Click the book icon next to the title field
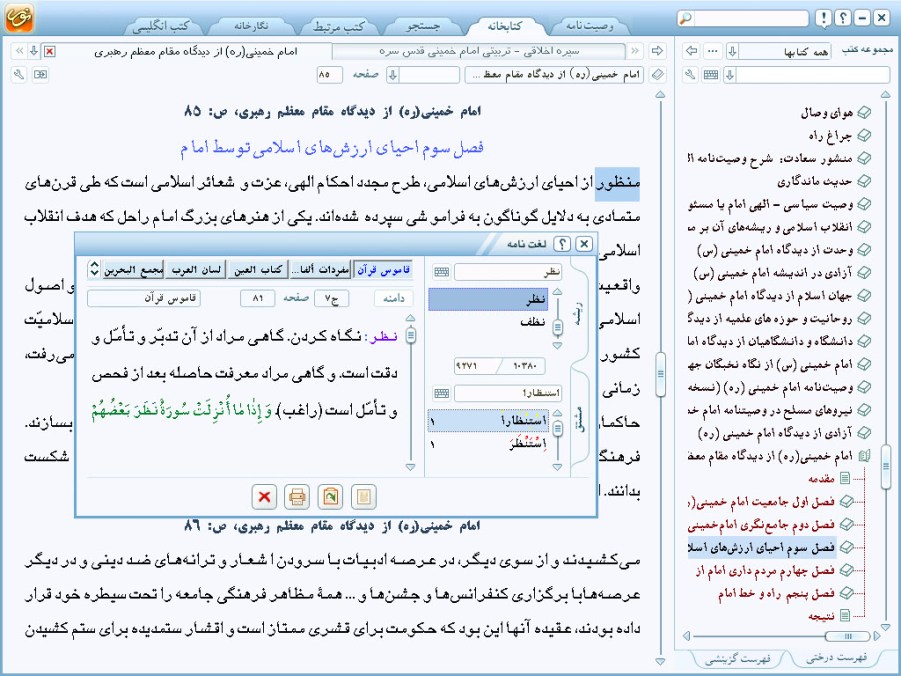Screen dimensions: 901x676 tap(658, 75)
